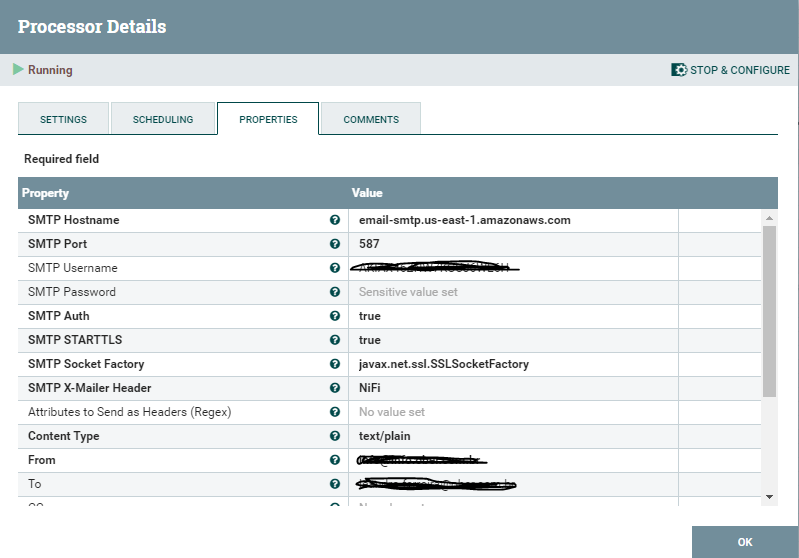Image resolution: width=799 pixels, height=558 pixels.
Task: Click the From property name
Action: [x=41, y=459]
